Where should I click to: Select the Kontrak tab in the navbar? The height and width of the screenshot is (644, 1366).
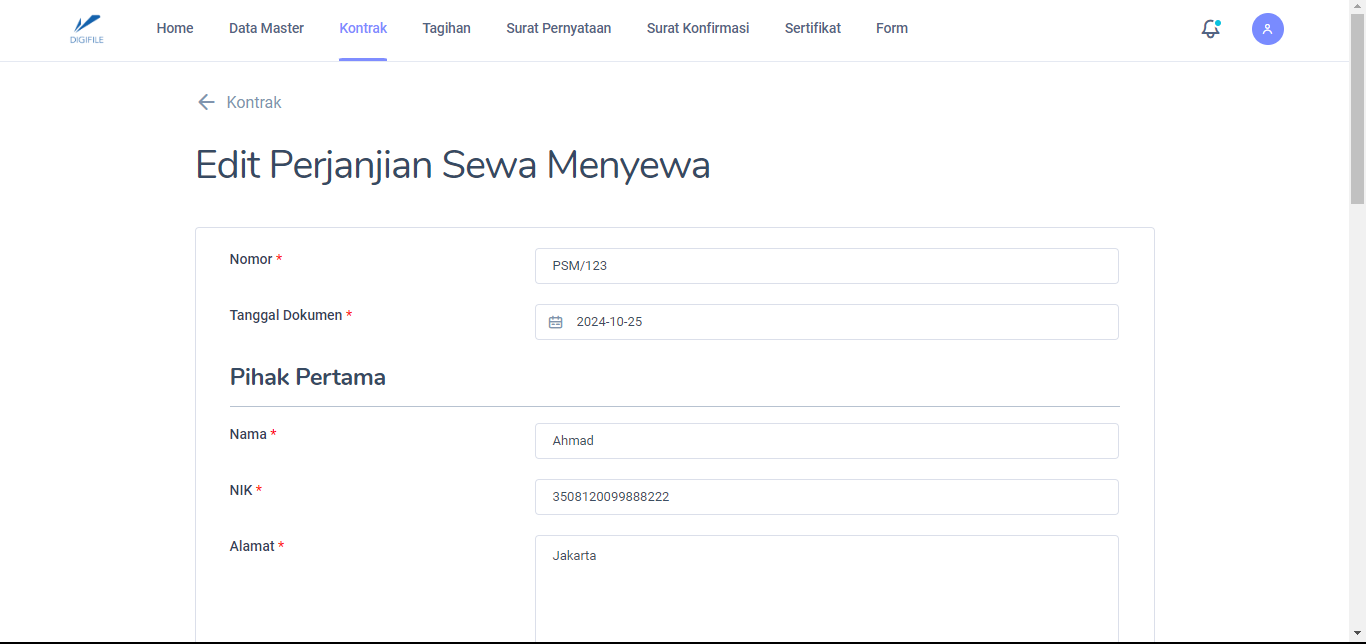363,28
